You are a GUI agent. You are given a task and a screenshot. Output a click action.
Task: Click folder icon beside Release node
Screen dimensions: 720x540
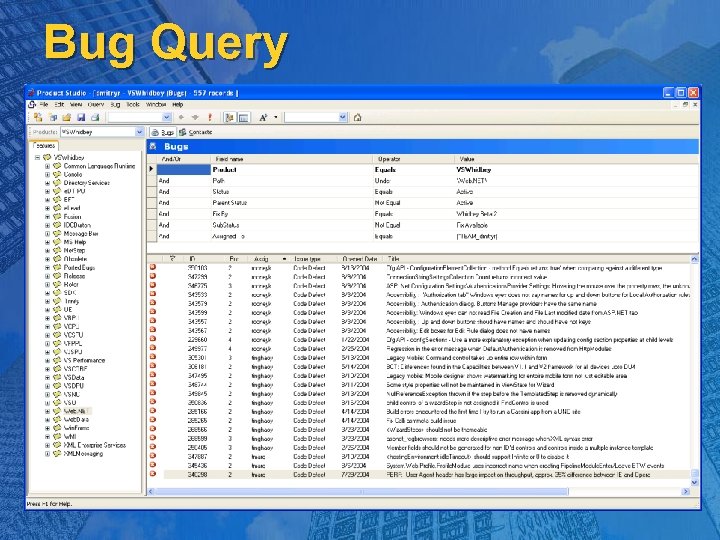(57, 276)
